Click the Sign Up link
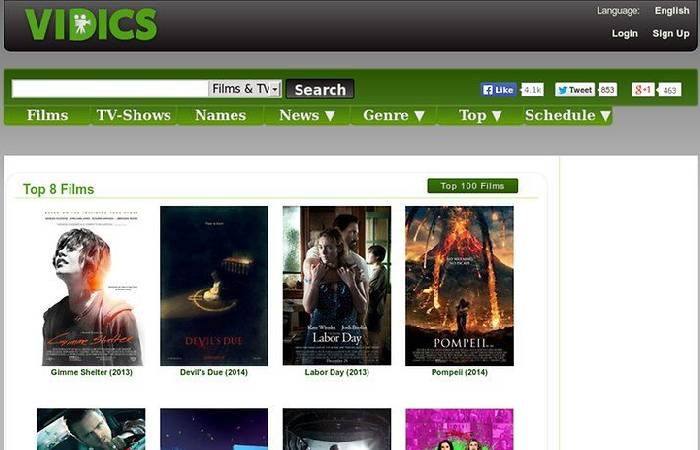This screenshot has height=450, width=700. tap(671, 33)
